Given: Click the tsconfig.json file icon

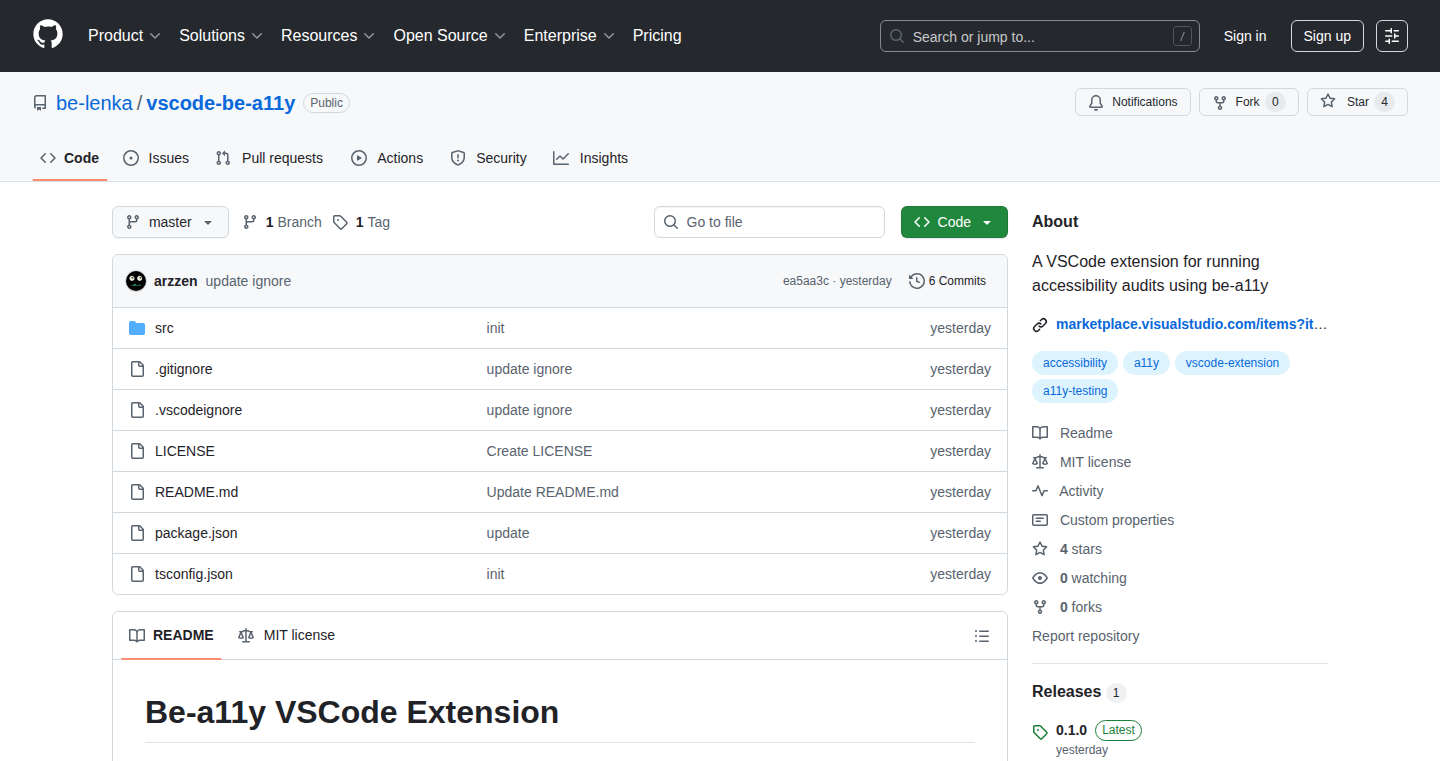Looking at the screenshot, I should pos(137,574).
